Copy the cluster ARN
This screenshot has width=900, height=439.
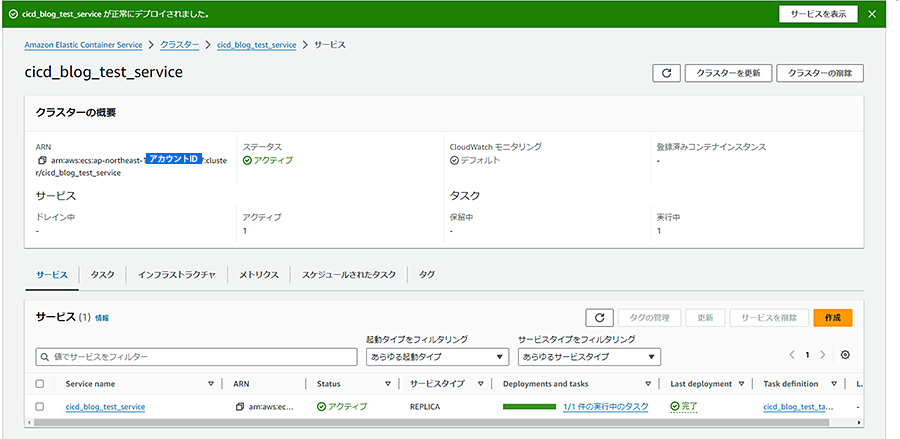42,161
